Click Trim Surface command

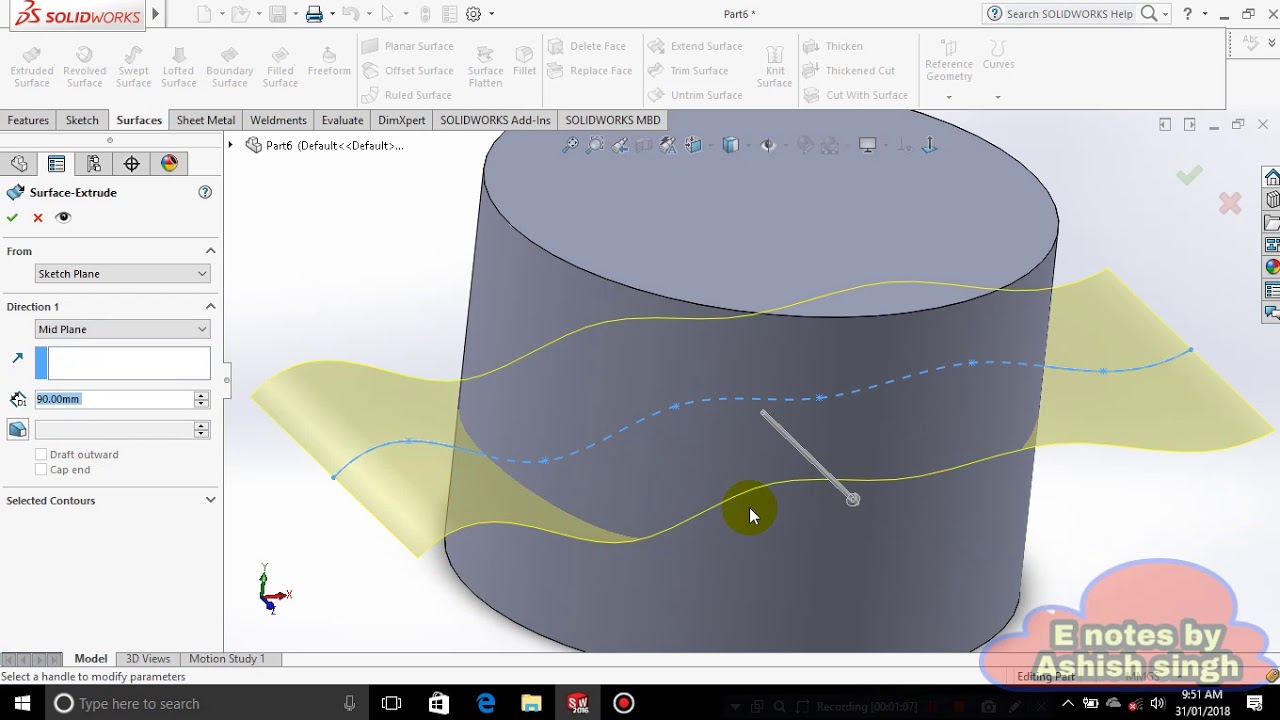click(x=687, y=71)
